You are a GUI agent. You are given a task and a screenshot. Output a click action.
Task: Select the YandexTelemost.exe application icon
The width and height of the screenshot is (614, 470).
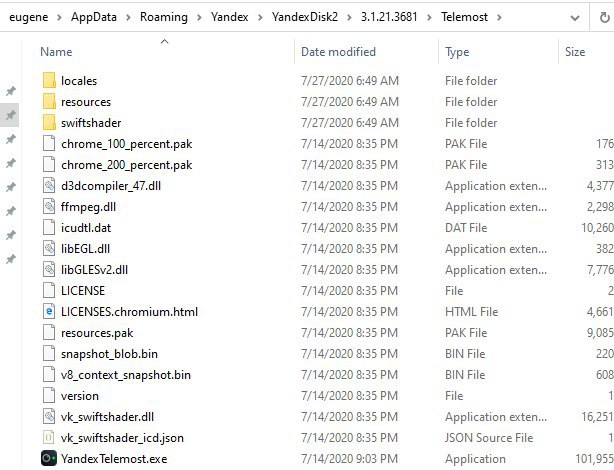(x=49, y=459)
